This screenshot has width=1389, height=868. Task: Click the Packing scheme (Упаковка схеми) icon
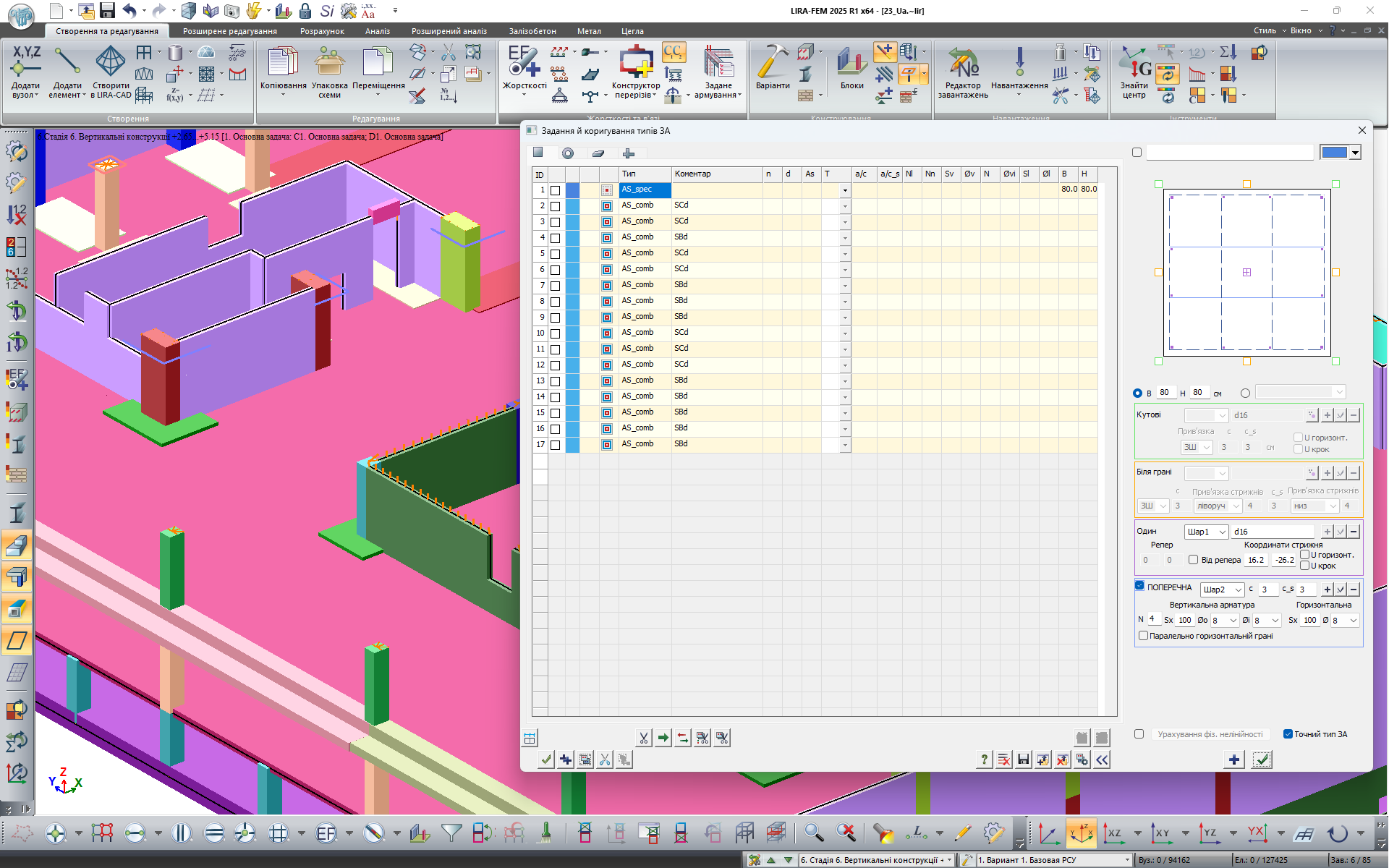(329, 71)
